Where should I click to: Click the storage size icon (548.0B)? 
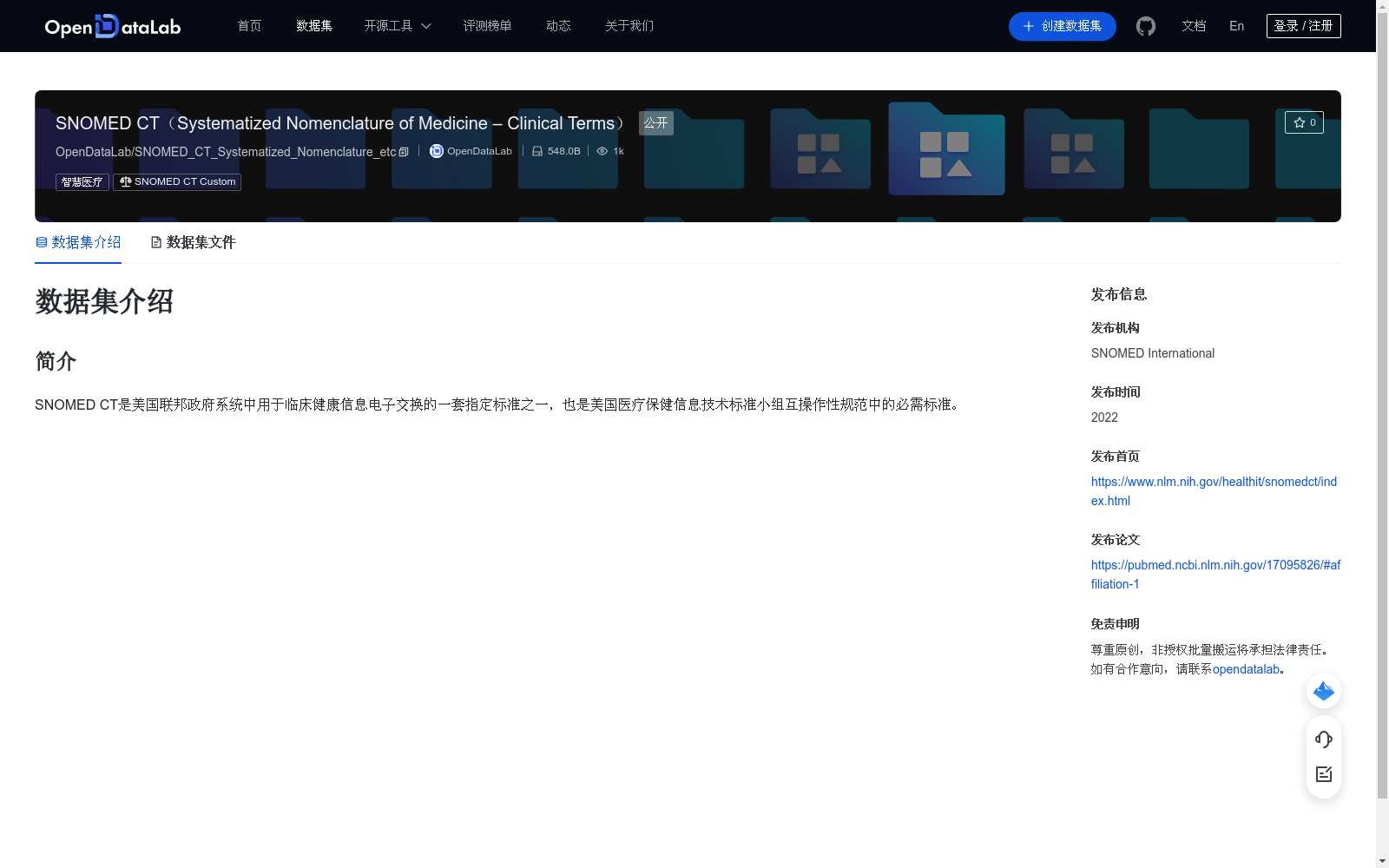537,151
